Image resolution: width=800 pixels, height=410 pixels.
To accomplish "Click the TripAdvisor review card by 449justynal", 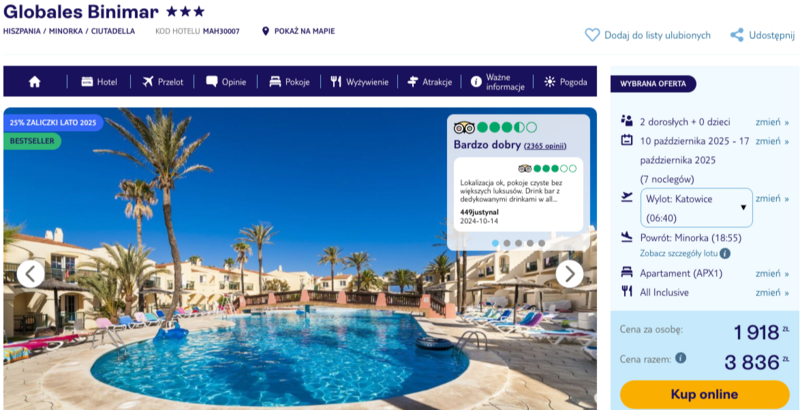I will point(518,194).
